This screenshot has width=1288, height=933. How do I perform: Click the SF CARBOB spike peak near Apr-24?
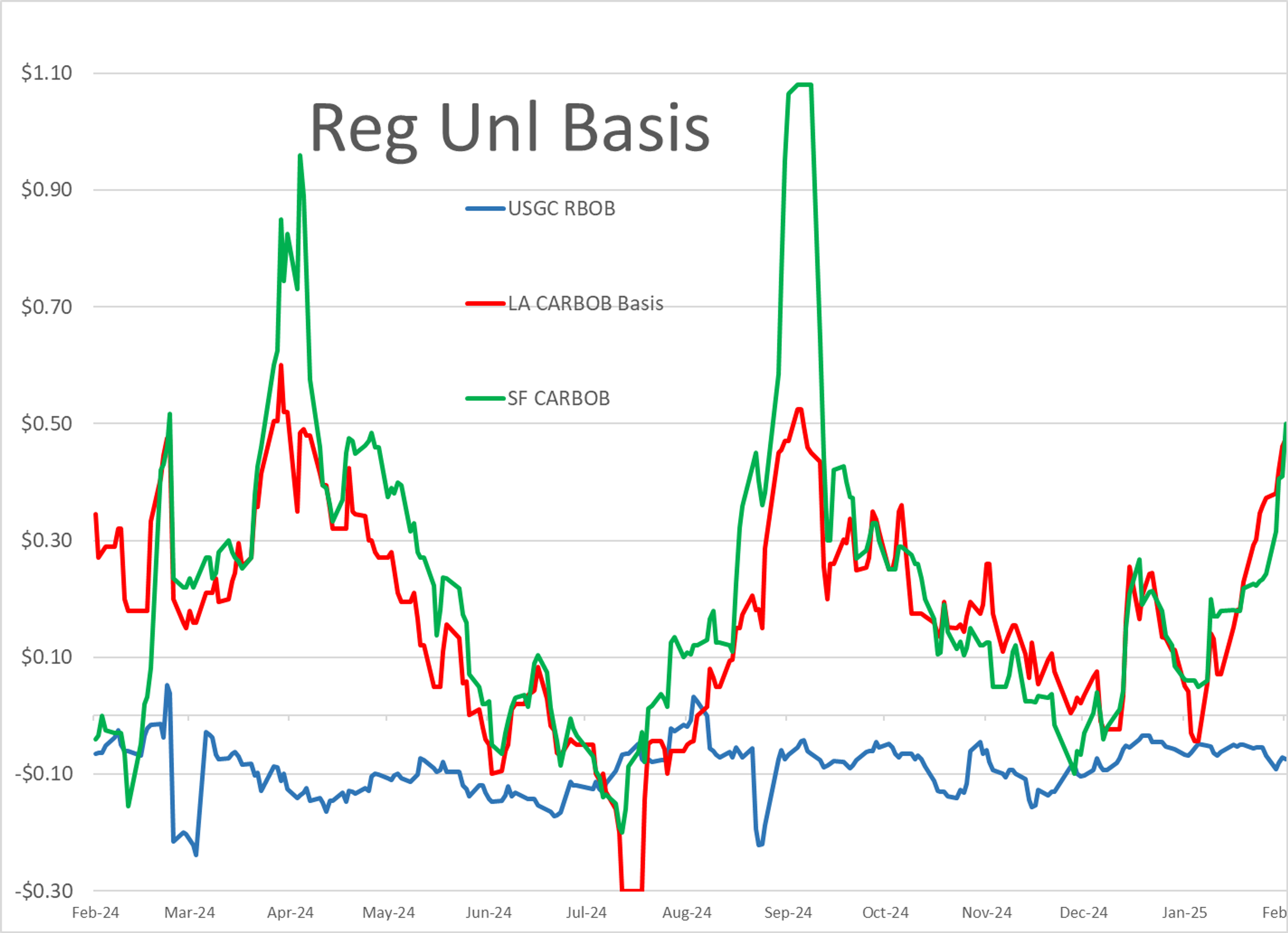tap(300, 156)
